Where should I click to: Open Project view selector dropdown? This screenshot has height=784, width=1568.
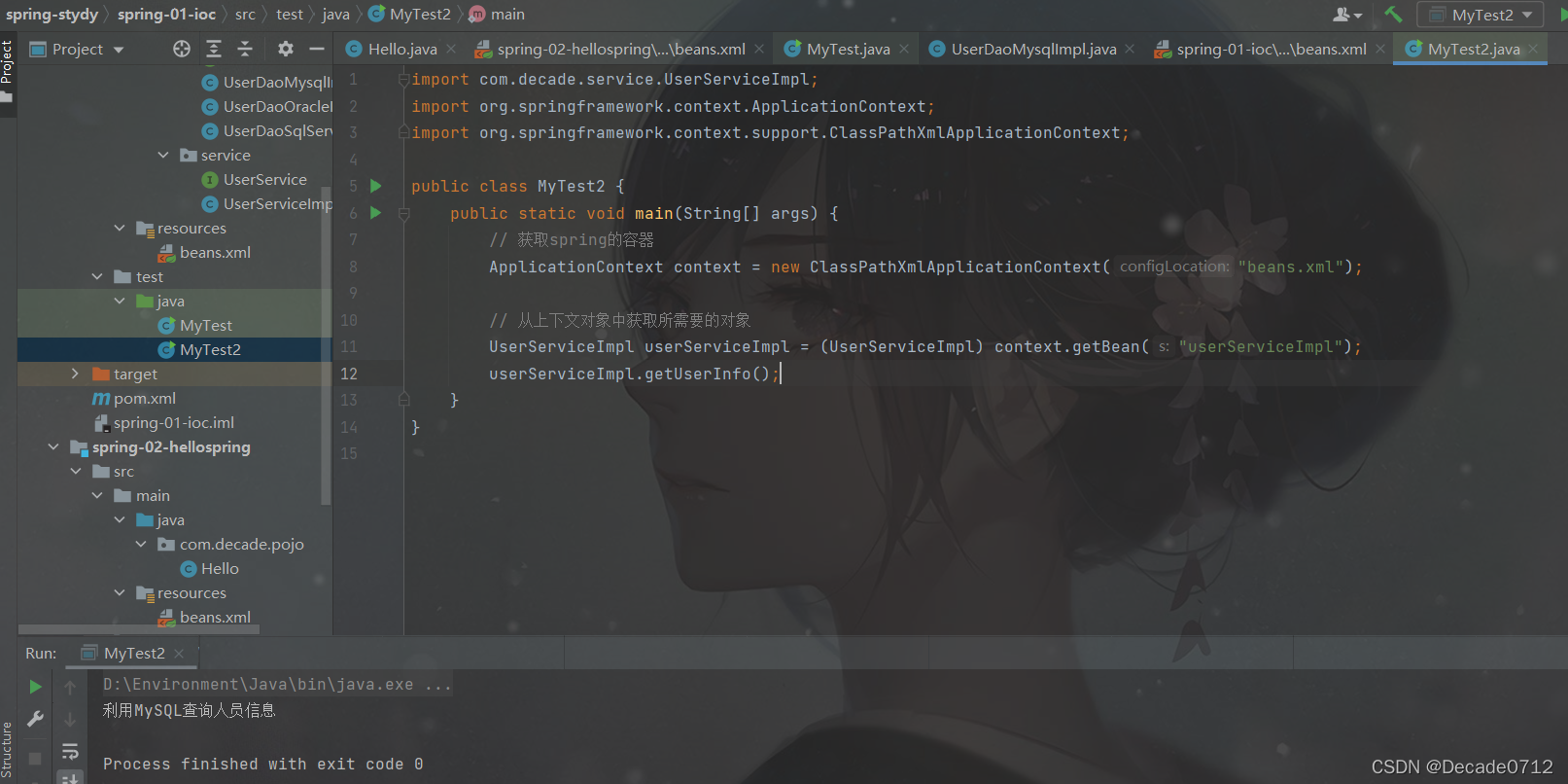click(78, 49)
